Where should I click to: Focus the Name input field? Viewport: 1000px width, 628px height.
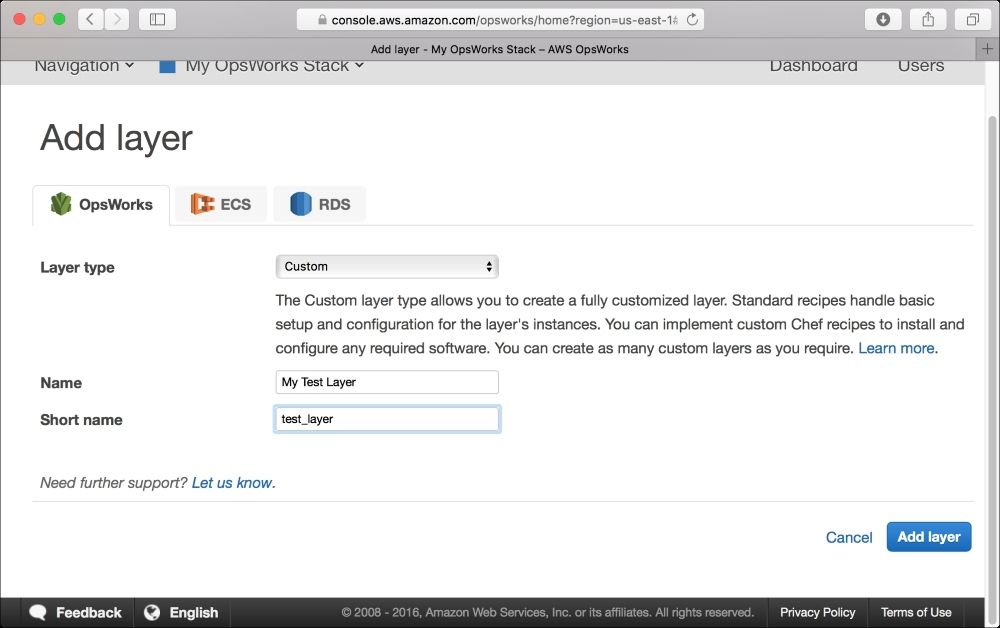387,382
